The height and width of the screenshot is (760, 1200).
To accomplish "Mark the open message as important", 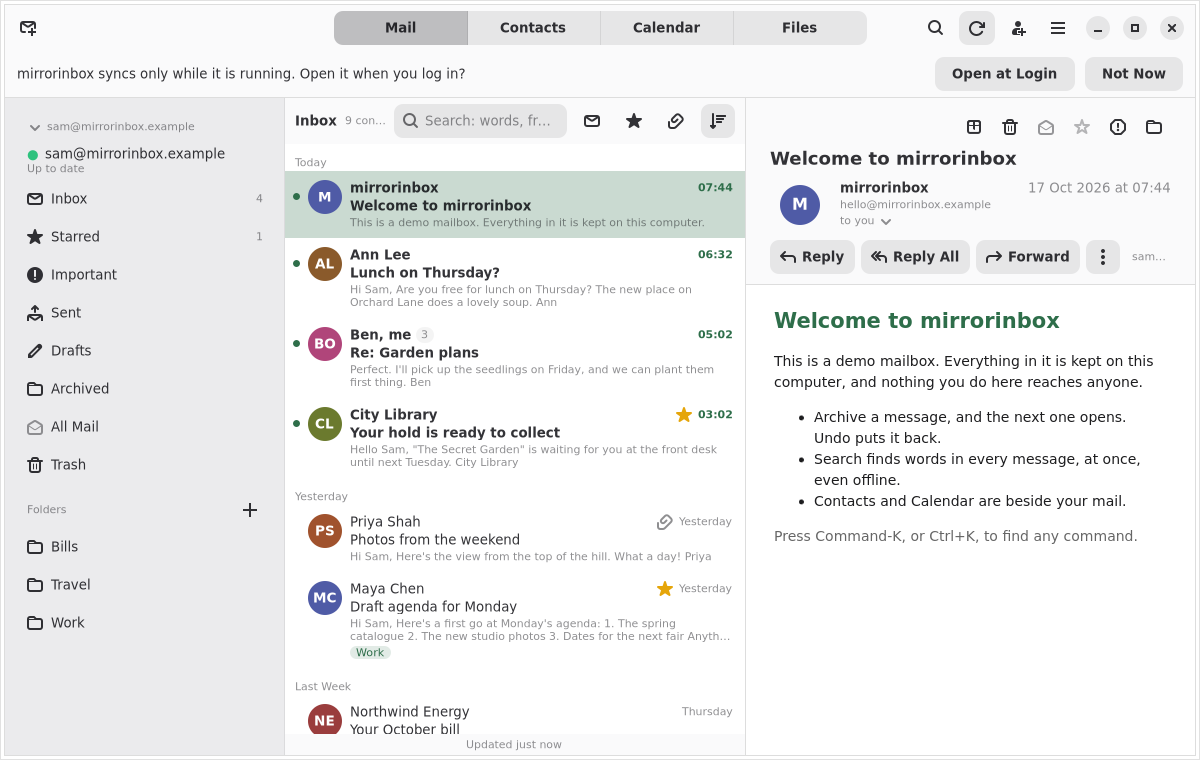I will click(x=1118, y=127).
